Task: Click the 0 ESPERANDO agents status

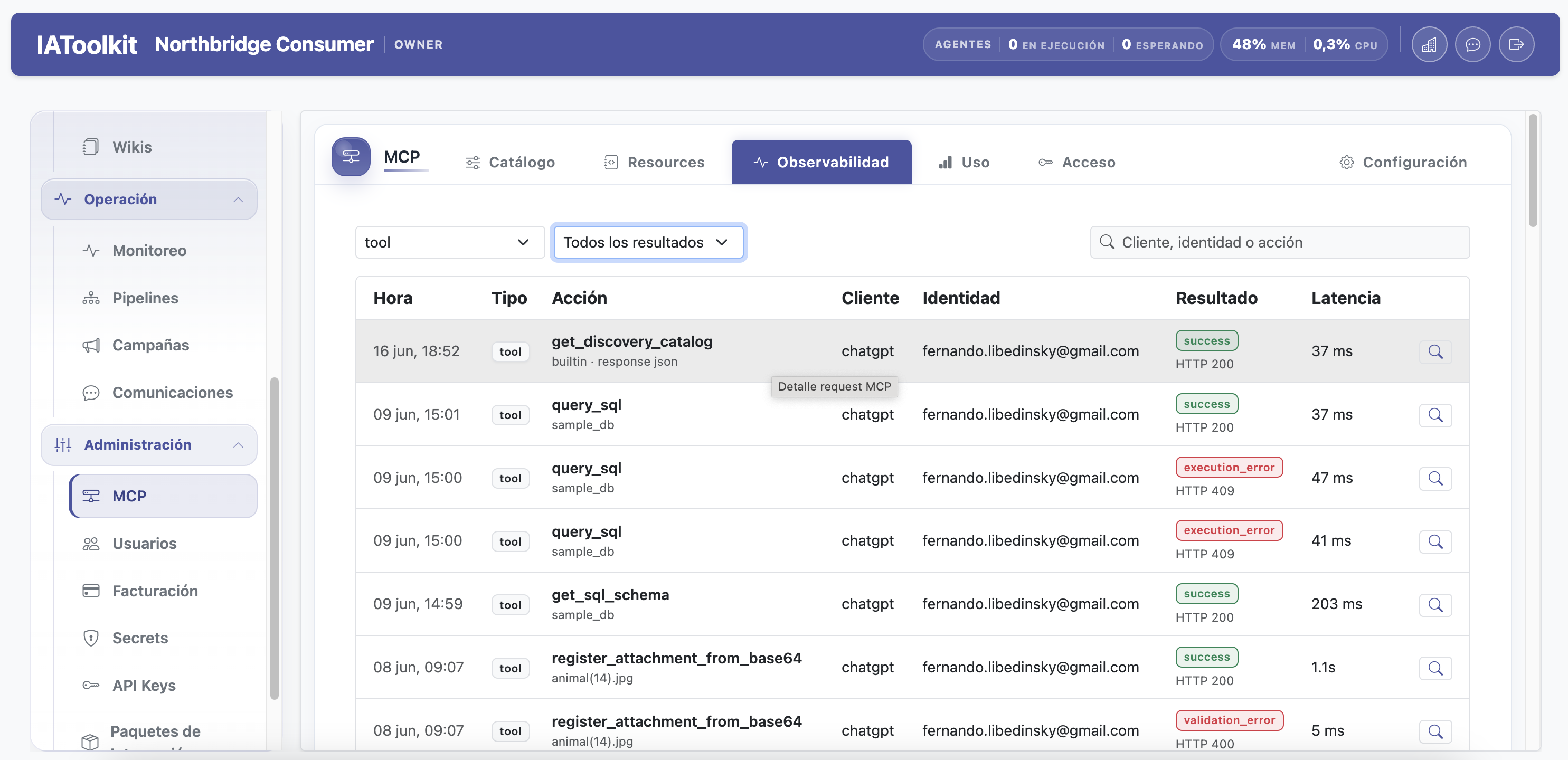Action: click(1163, 44)
